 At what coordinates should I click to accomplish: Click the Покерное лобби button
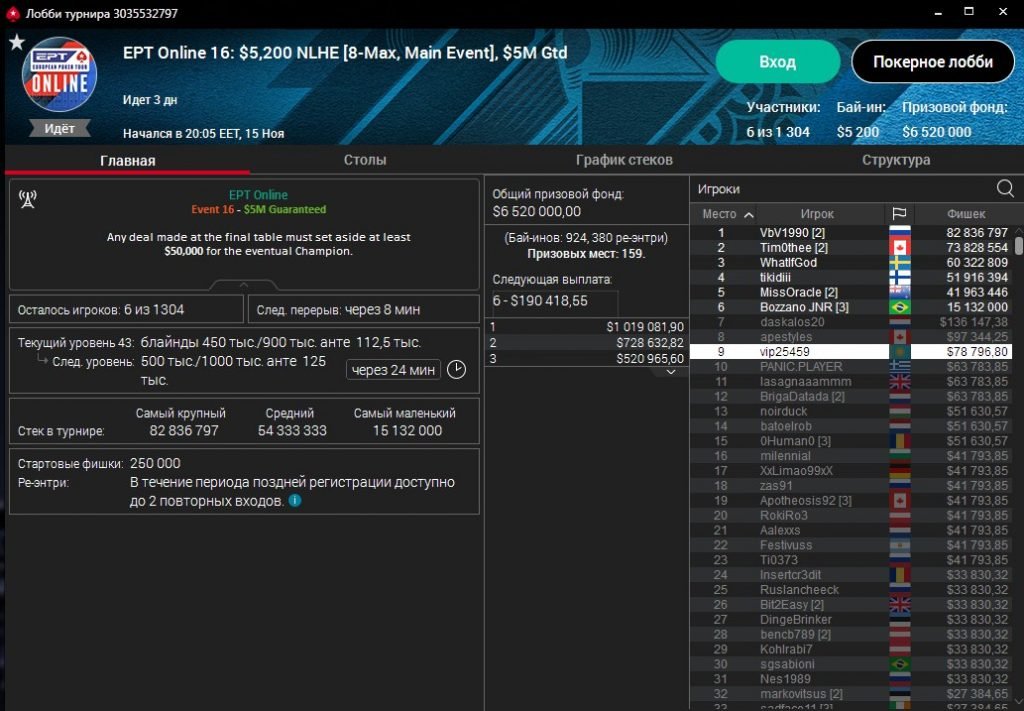(932, 62)
